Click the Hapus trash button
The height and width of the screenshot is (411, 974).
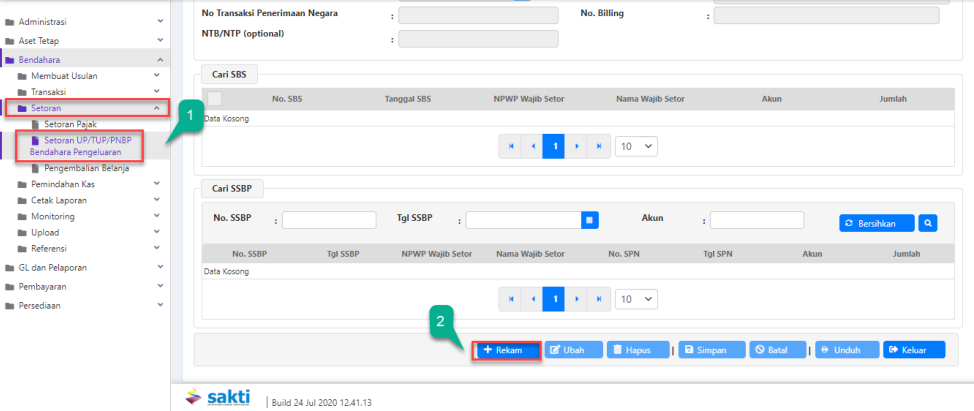click(637, 350)
